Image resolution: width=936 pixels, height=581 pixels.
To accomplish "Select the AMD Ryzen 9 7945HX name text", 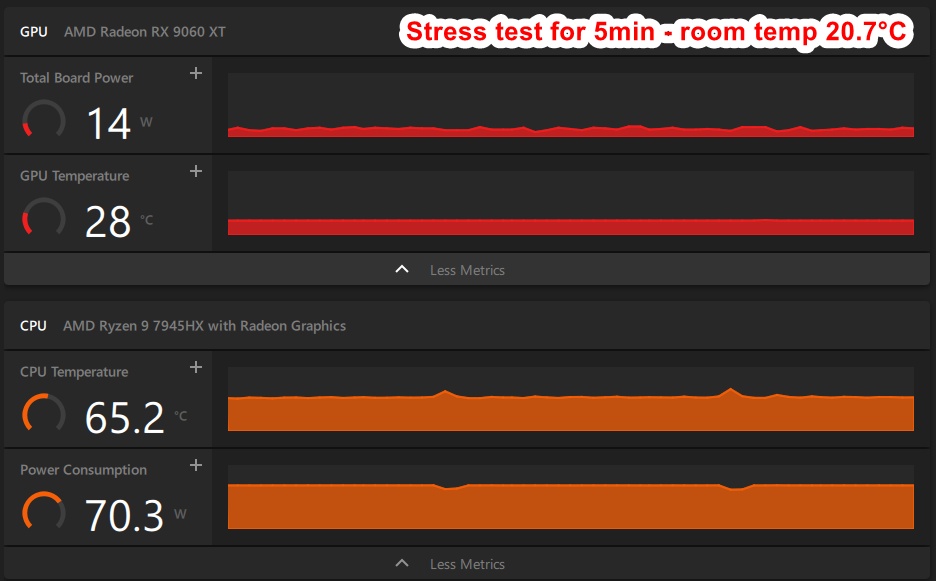I will point(205,326).
